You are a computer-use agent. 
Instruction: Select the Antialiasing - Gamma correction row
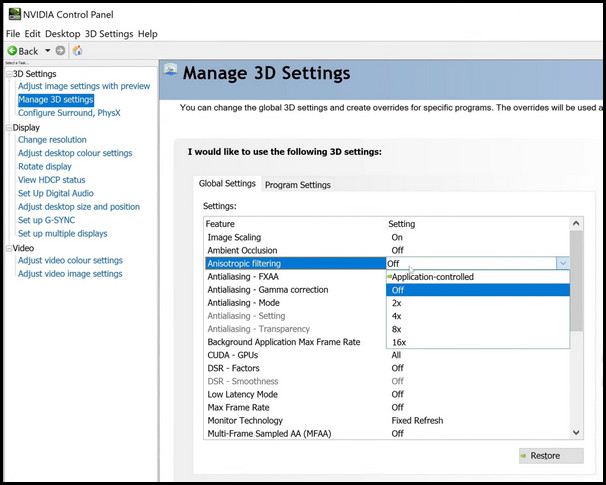tap(295, 290)
